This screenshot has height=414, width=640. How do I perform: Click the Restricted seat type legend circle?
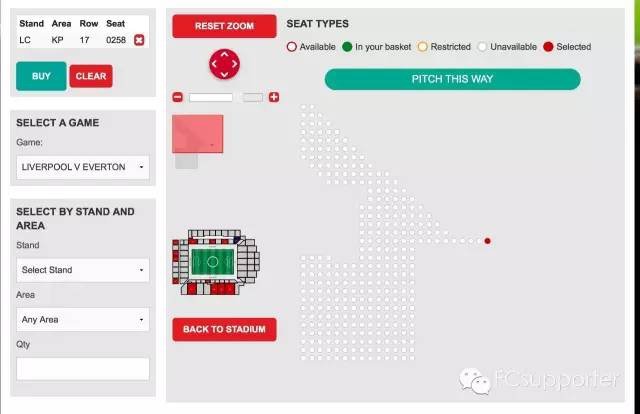pyautogui.click(x=423, y=47)
